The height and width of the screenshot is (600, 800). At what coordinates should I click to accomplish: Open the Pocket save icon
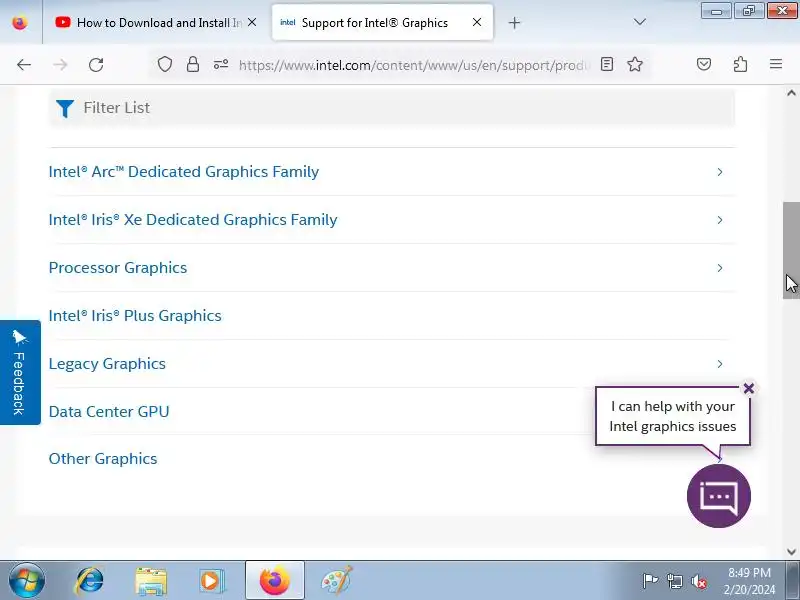704,64
